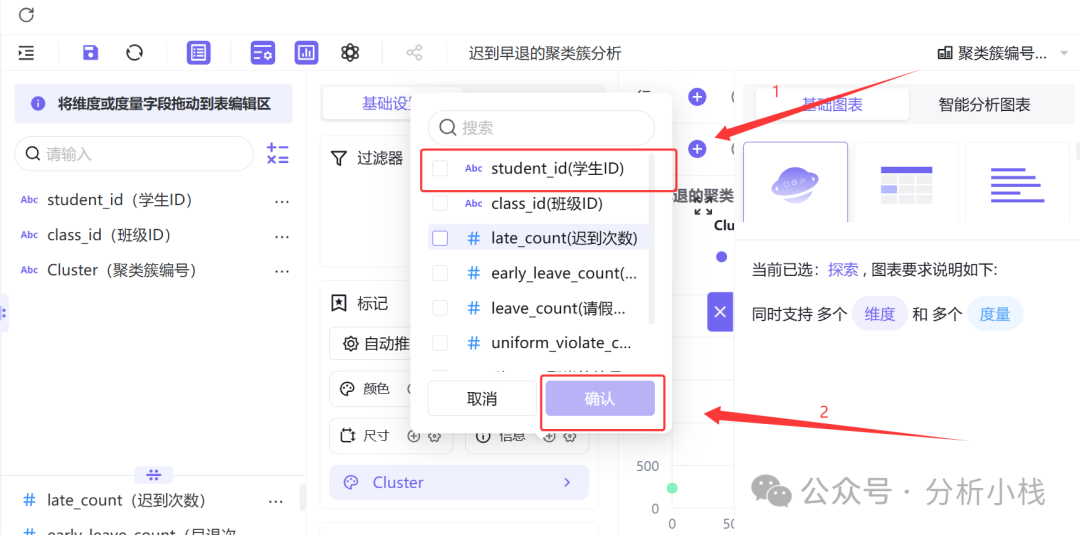Switch to the 基础图表 tab

click(x=832, y=105)
